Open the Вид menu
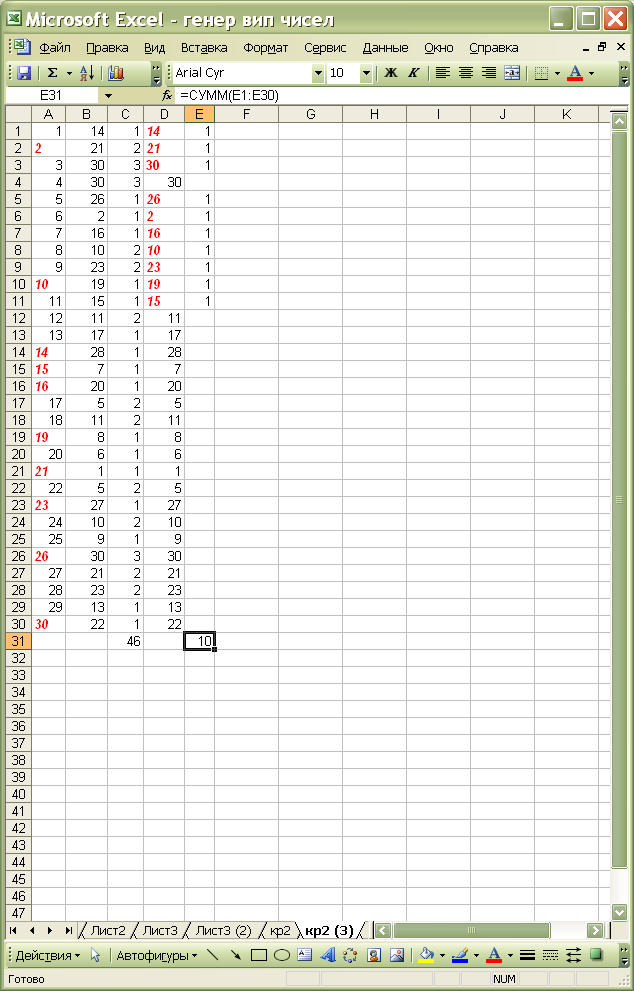 [154, 48]
